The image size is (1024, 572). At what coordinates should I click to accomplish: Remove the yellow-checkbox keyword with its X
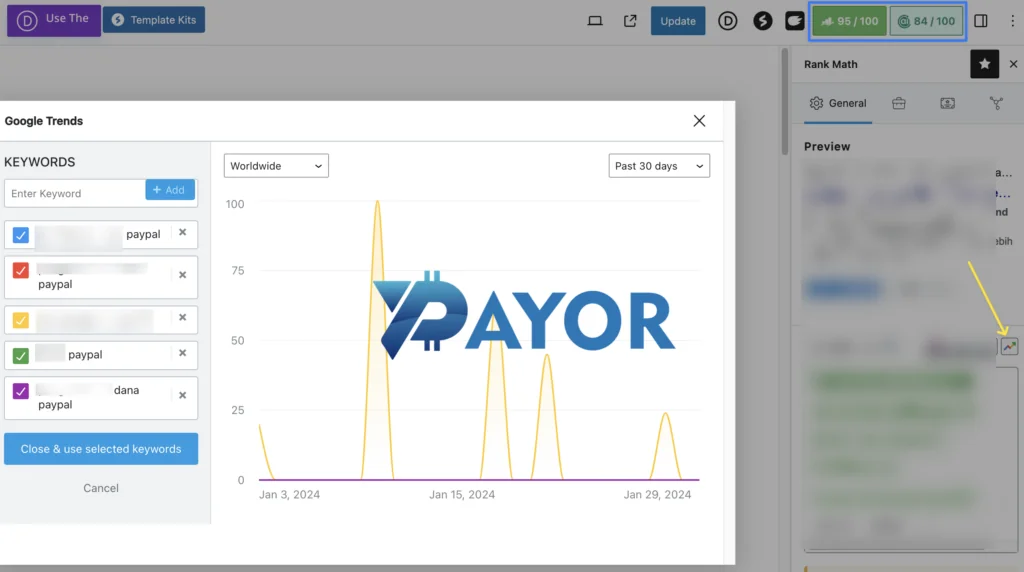183,317
